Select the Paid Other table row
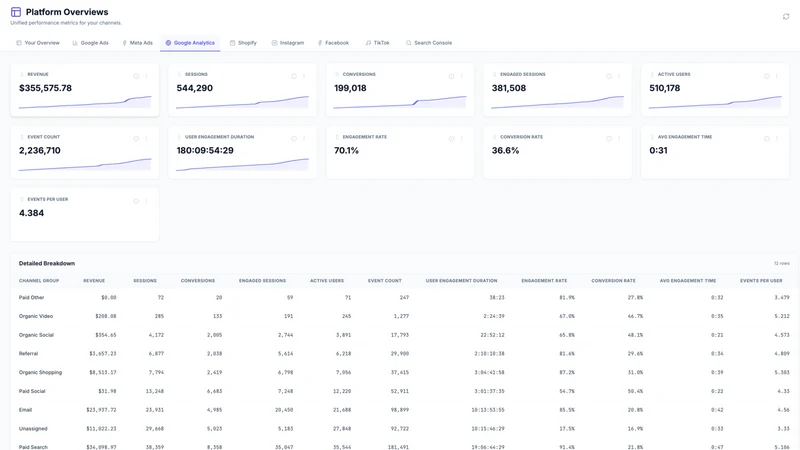The image size is (800, 450). (x=404, y=297)
